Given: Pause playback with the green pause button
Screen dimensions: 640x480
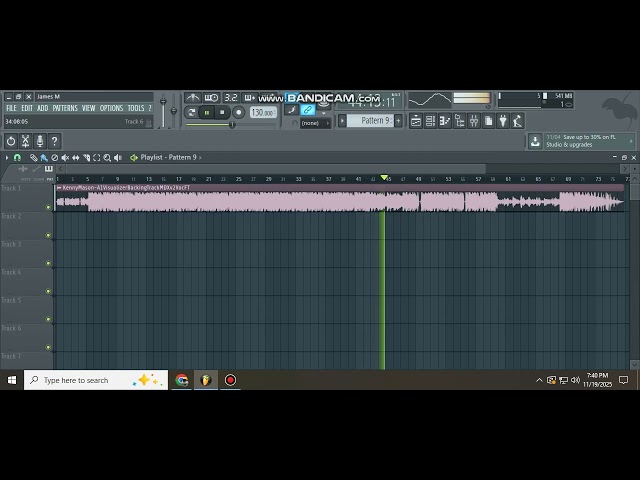Looking at the screenshot, I should (x=207, y=112).
